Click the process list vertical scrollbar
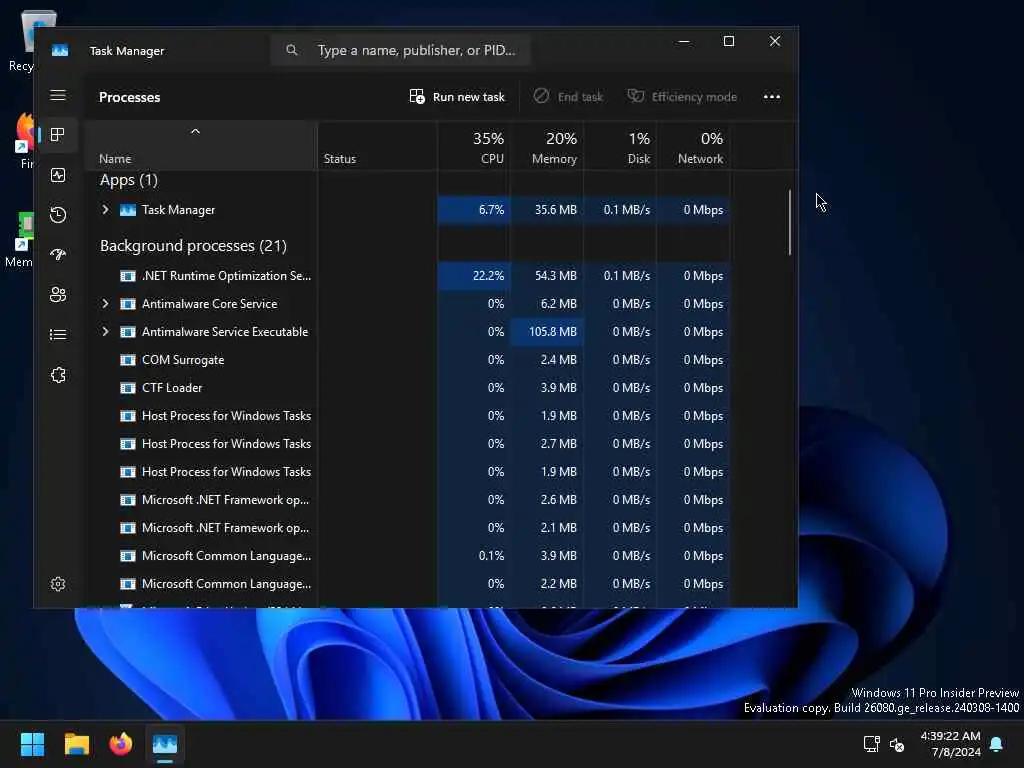 tap(790, 222)
